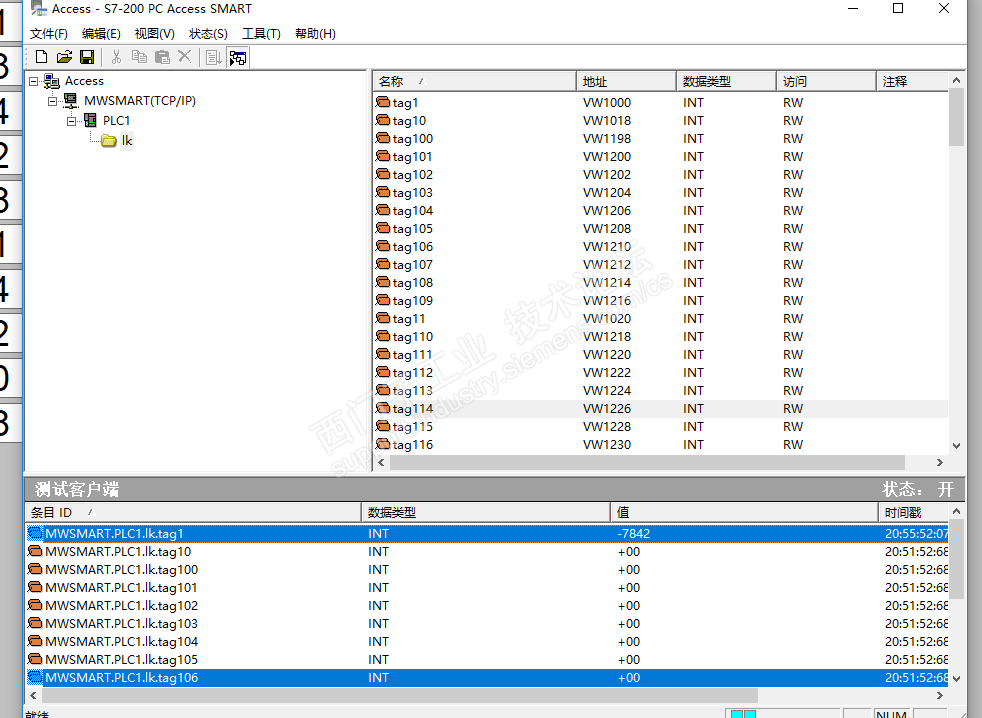Click the New file toolbar icon
This screenshot has height=718, width=982.
click(x=41, y=57)
